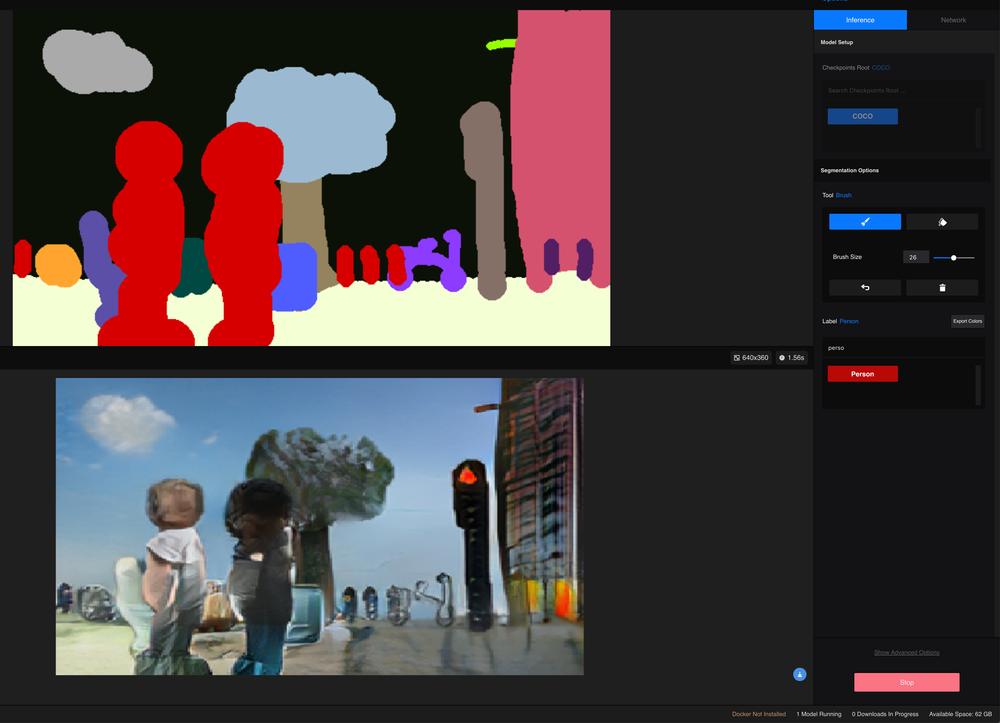Choose the COCO checkpoint
The height and width of the screenshot is (723, 1000).
pos(862,116)
